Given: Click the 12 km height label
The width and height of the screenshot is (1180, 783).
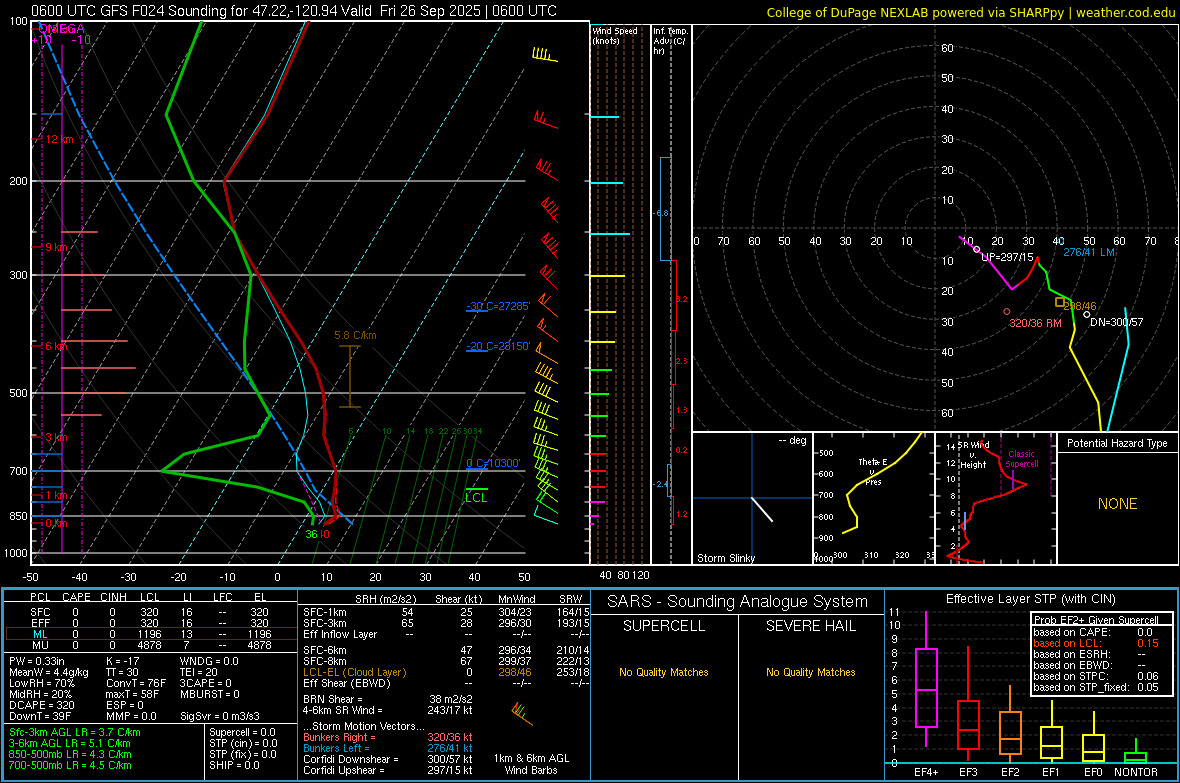Looking at the screenshot, I should (59, 139).
